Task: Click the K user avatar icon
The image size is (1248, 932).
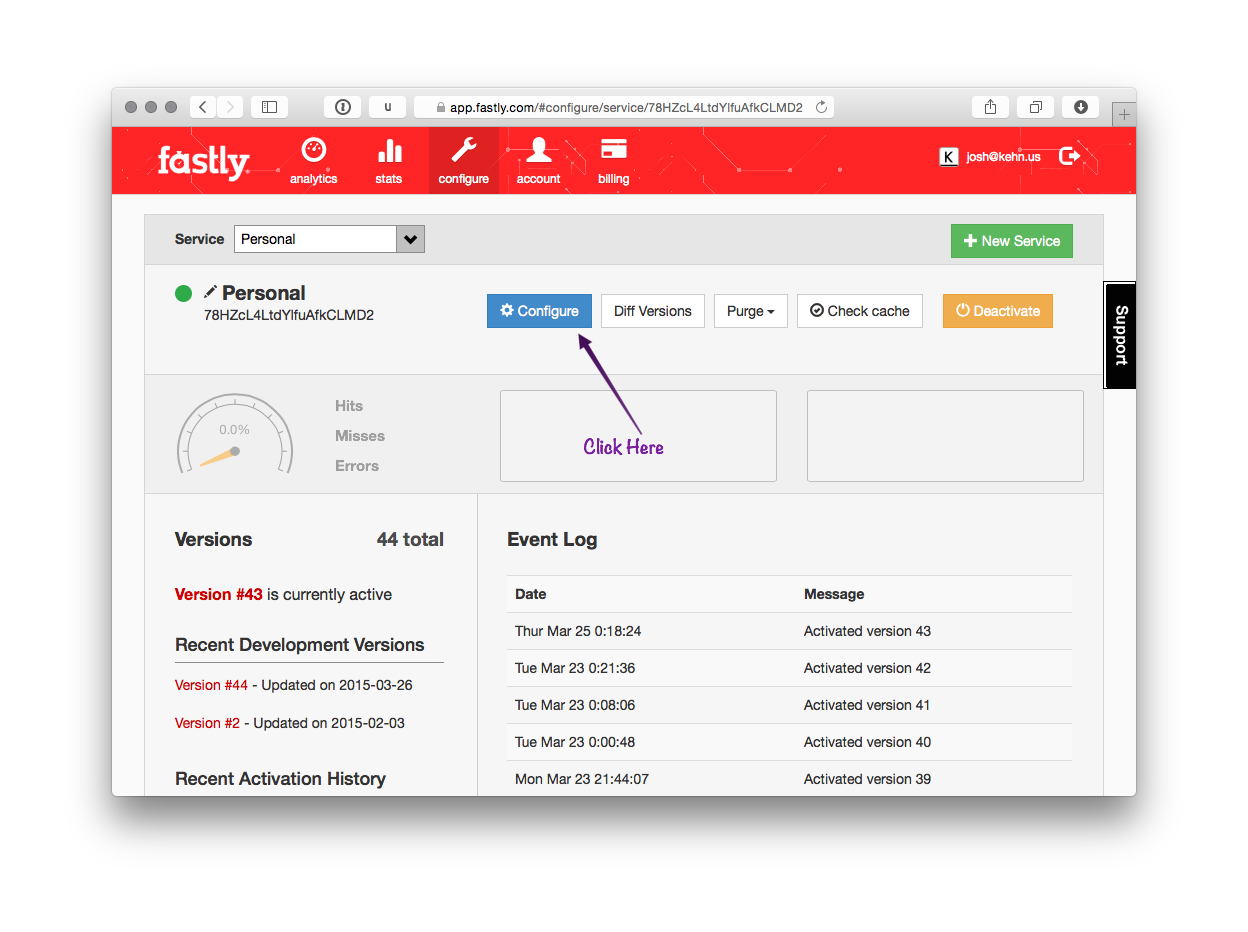Action: 949,156
